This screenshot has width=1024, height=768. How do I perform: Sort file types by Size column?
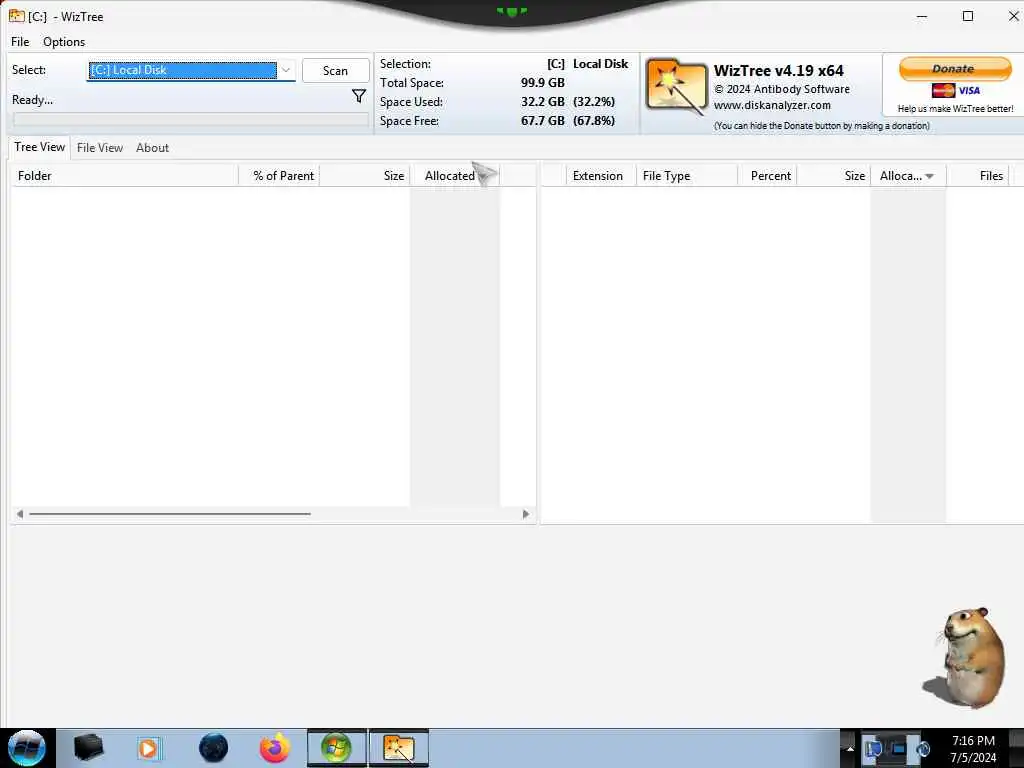[833, 176]
